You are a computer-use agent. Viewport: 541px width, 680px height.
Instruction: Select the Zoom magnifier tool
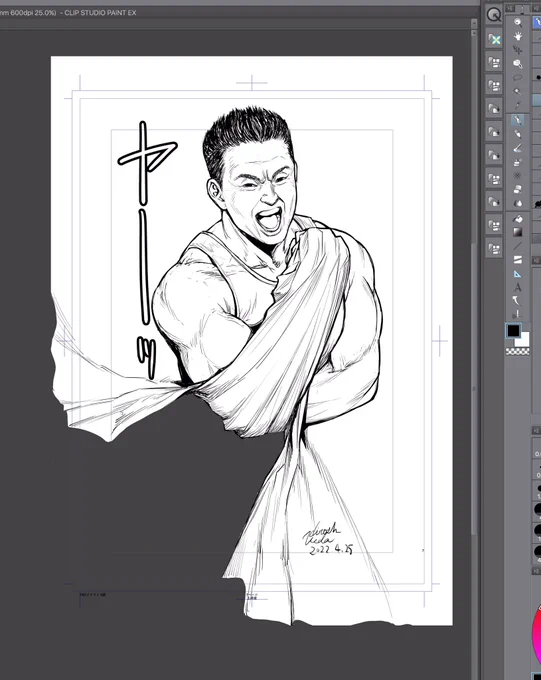(518, 22)
